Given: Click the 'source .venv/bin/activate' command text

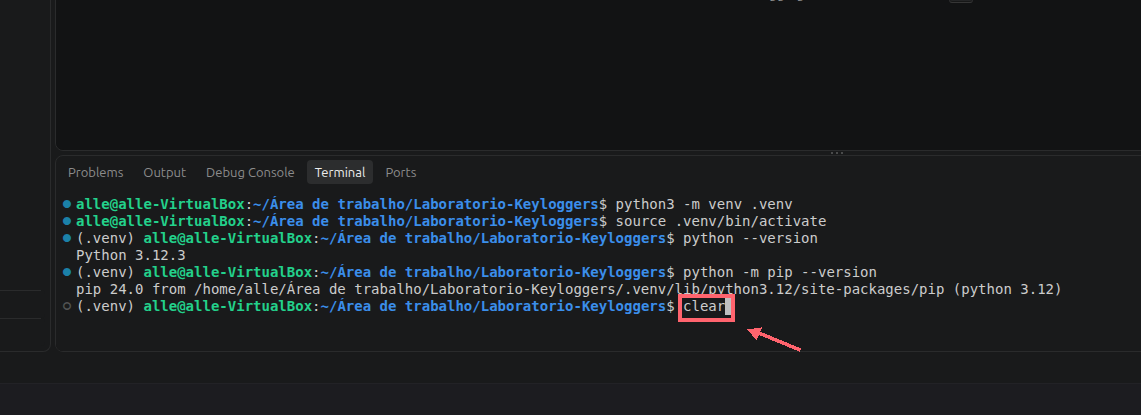Looking at the screenshot, I should (x=721, y=221).
